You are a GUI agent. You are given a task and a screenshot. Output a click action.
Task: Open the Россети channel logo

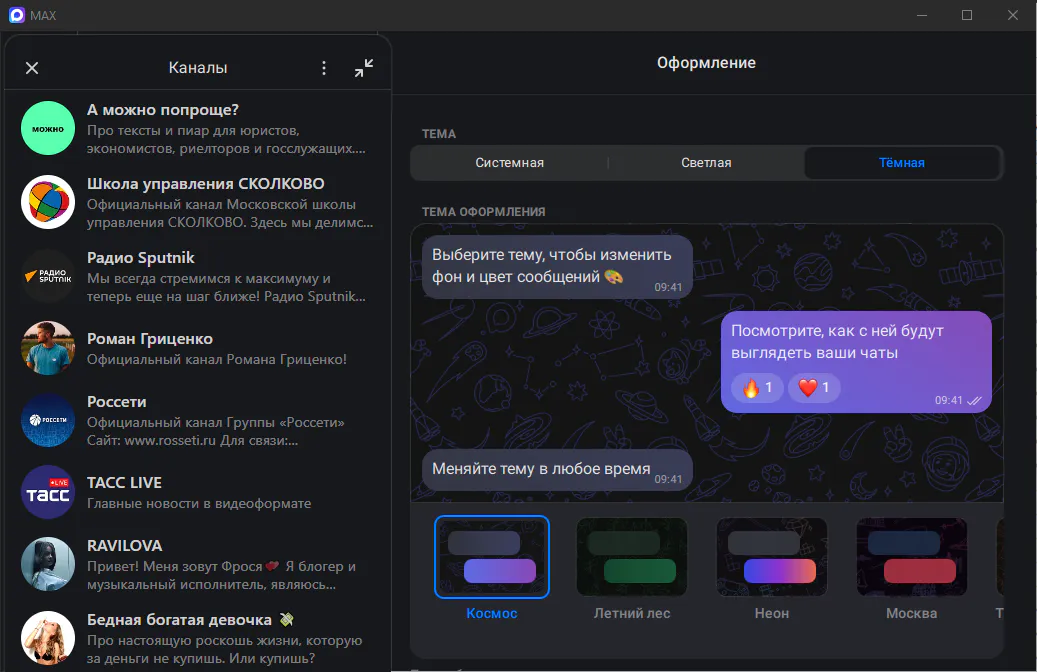[48, 420]
